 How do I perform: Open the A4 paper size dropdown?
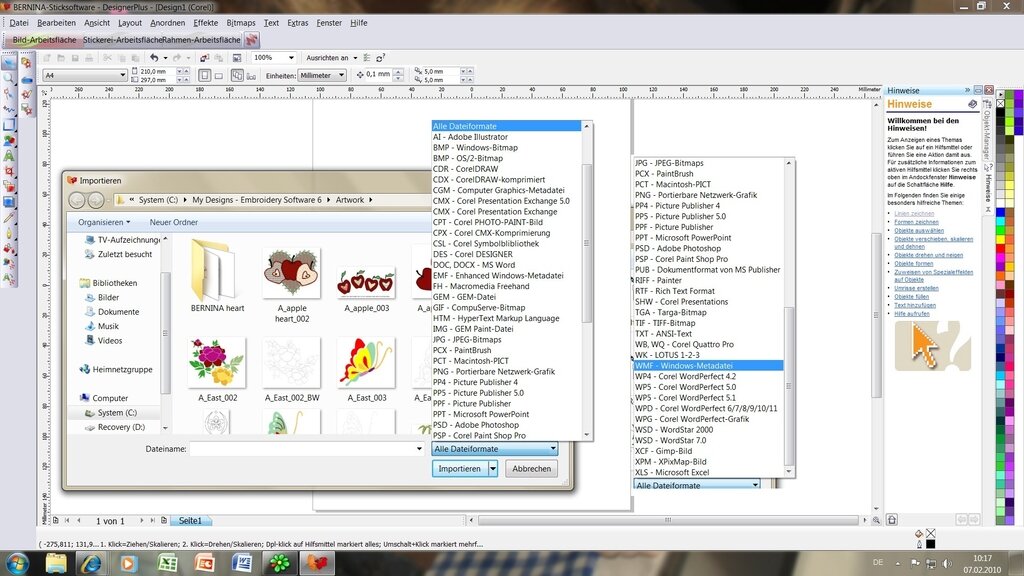[121, 75]
